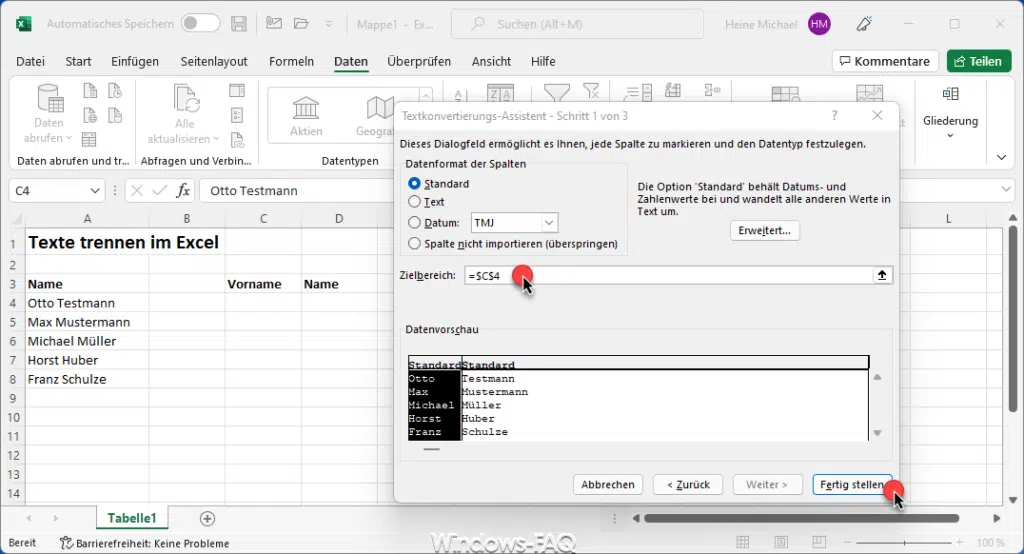Add new sheet with plus icon
This screenshot has height=554, width=1024.
click(x=207, y=519)
